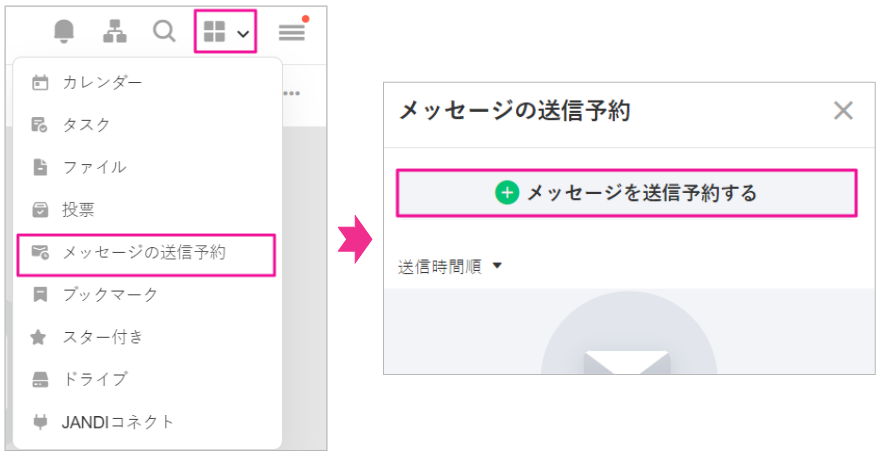Click the scheduled-message envelope icon in menu
The image size is (885, 458).
click(40, 252)
